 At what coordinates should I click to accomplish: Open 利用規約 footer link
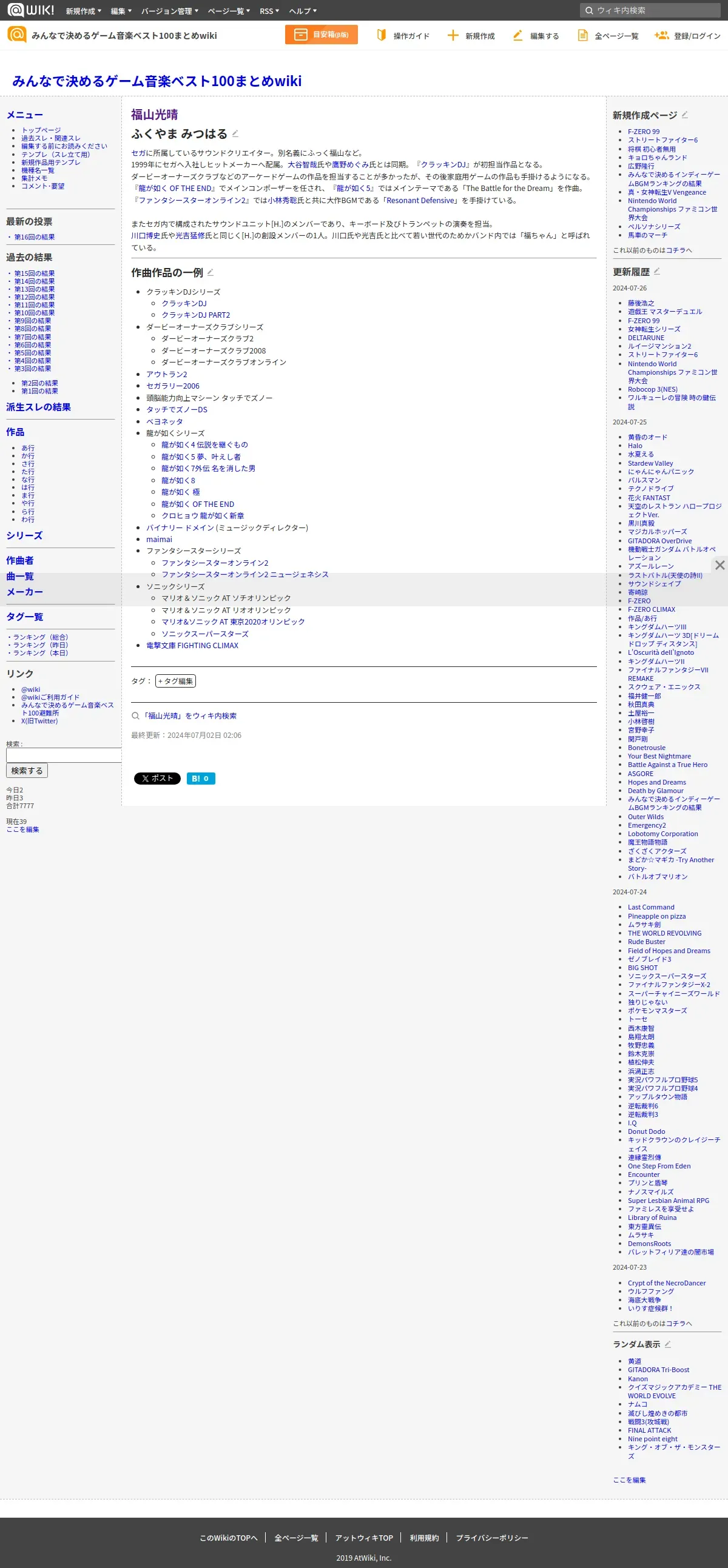(x=424, y=1538)
